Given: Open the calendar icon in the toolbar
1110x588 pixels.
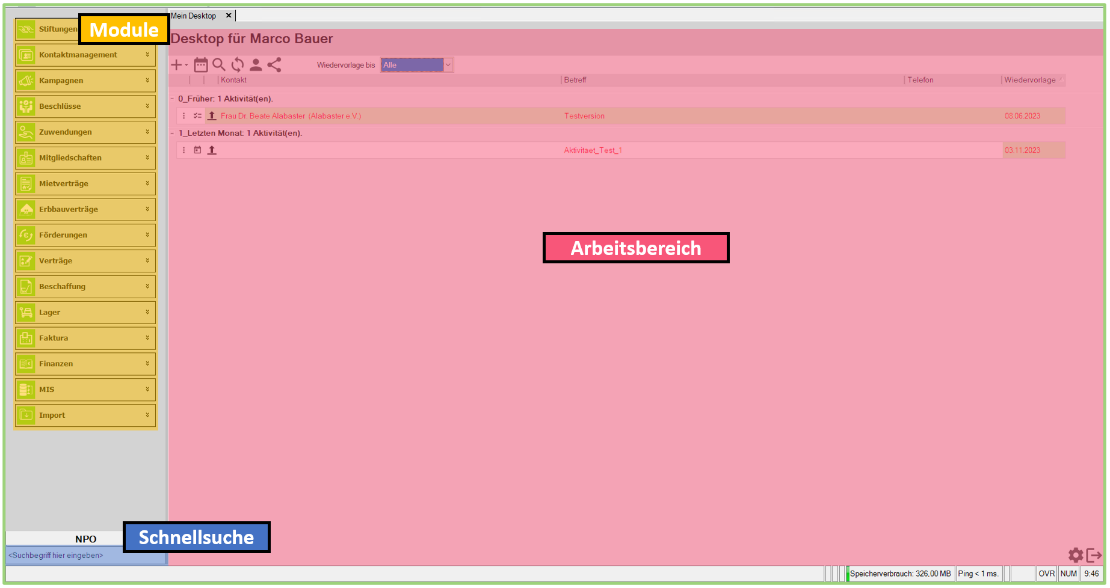Looking at the screenshot, I should pos(201,65).
